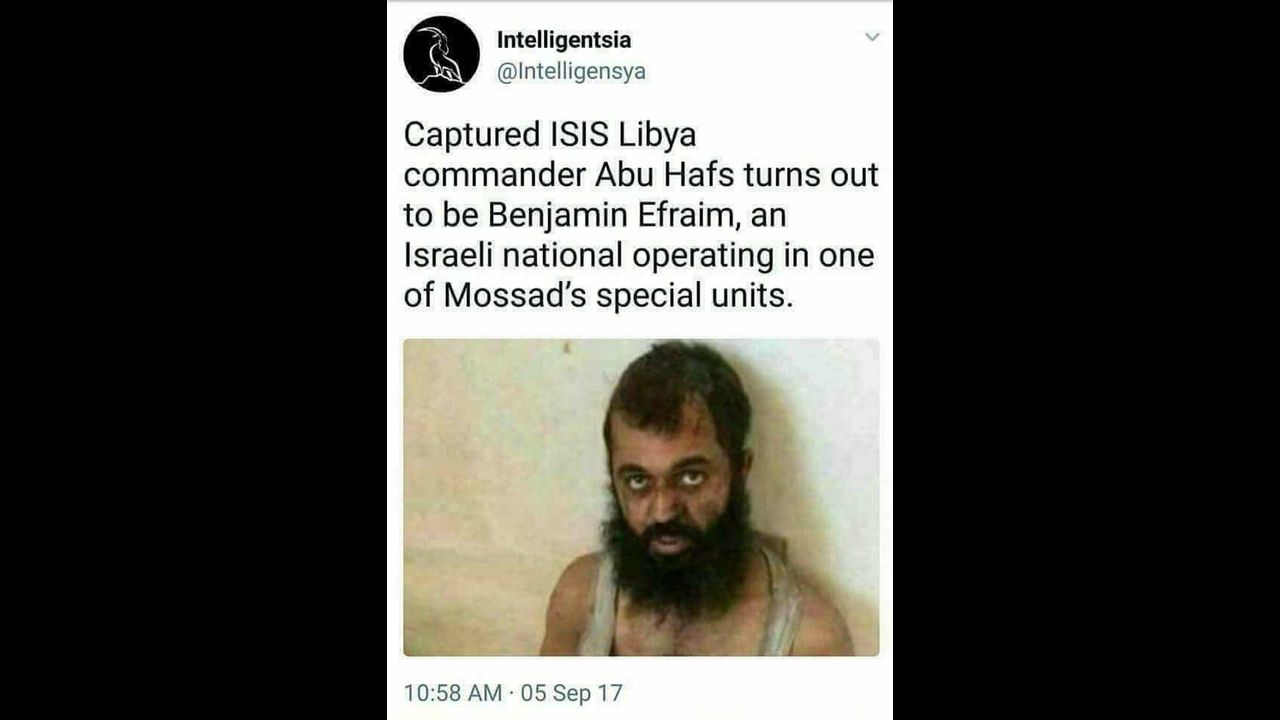The image size is (1280, 720).
Task: Click the 10:58 AM timestamp
Action: pyautogui.click(x=452, y=693)
